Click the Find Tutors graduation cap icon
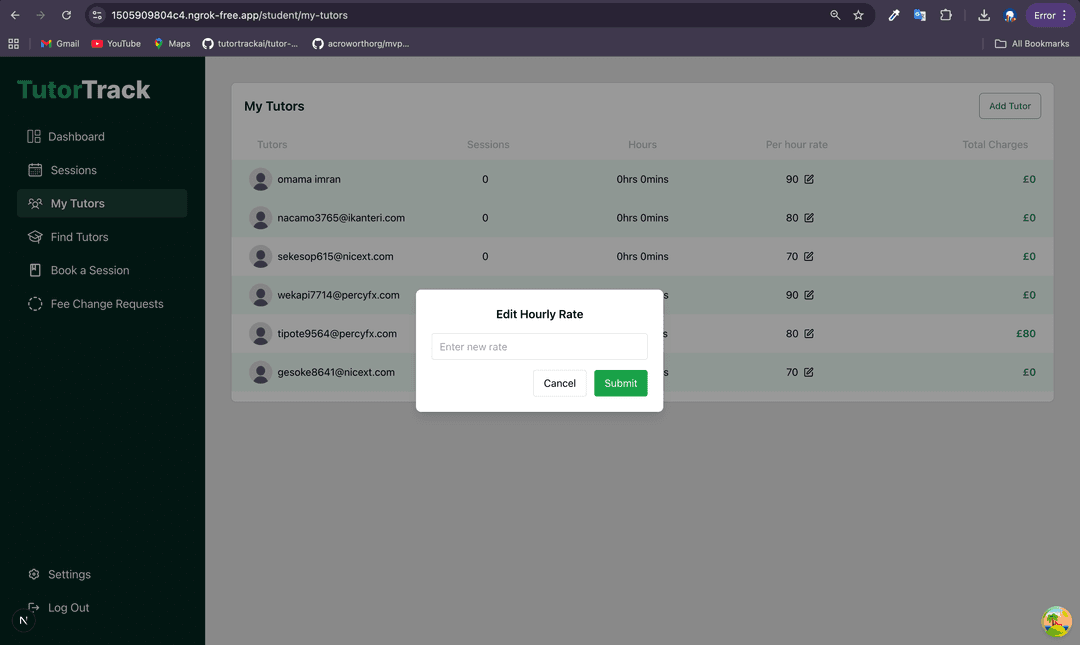Viewport: 1080px width, 645px height. pos(35,237)
